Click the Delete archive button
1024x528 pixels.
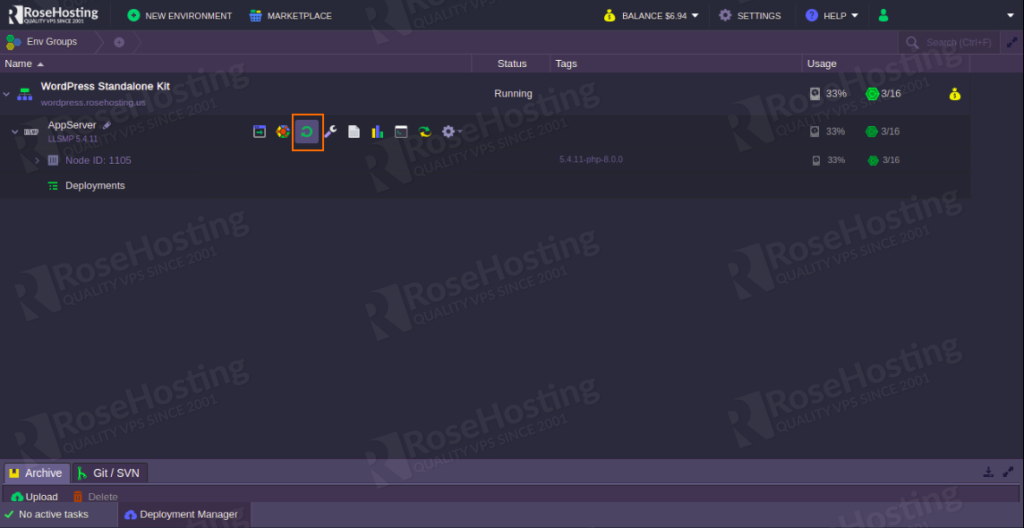click(95, 497)
